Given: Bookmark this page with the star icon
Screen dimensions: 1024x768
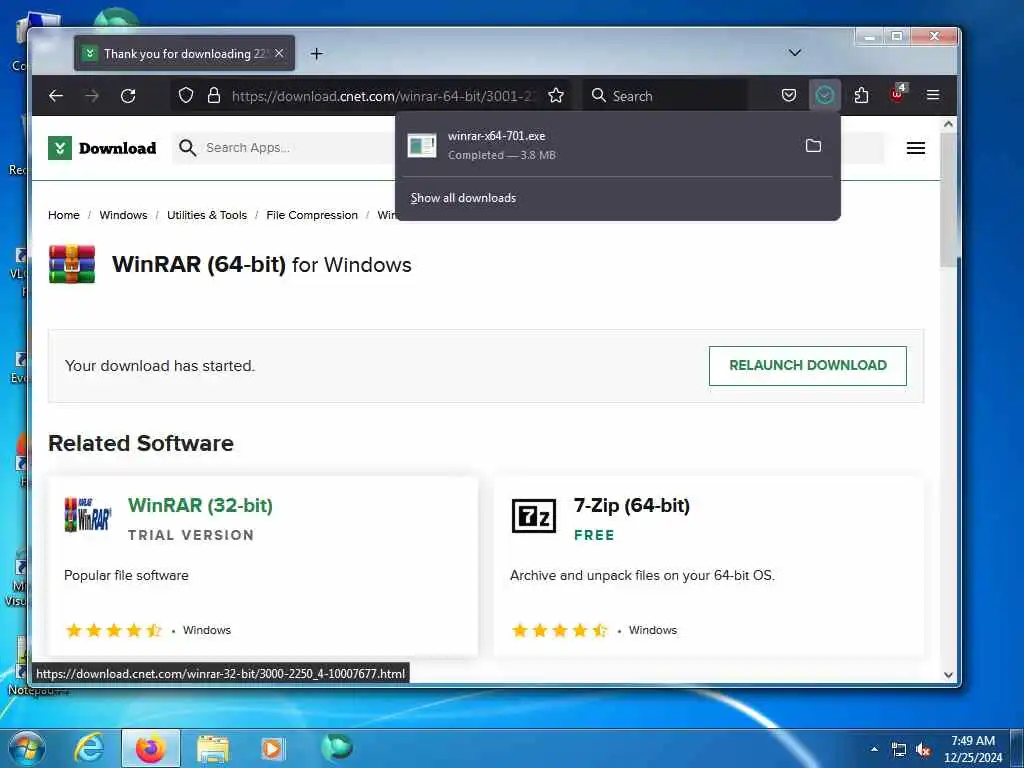Looking at the screenshot, I should tap(556, 96).
